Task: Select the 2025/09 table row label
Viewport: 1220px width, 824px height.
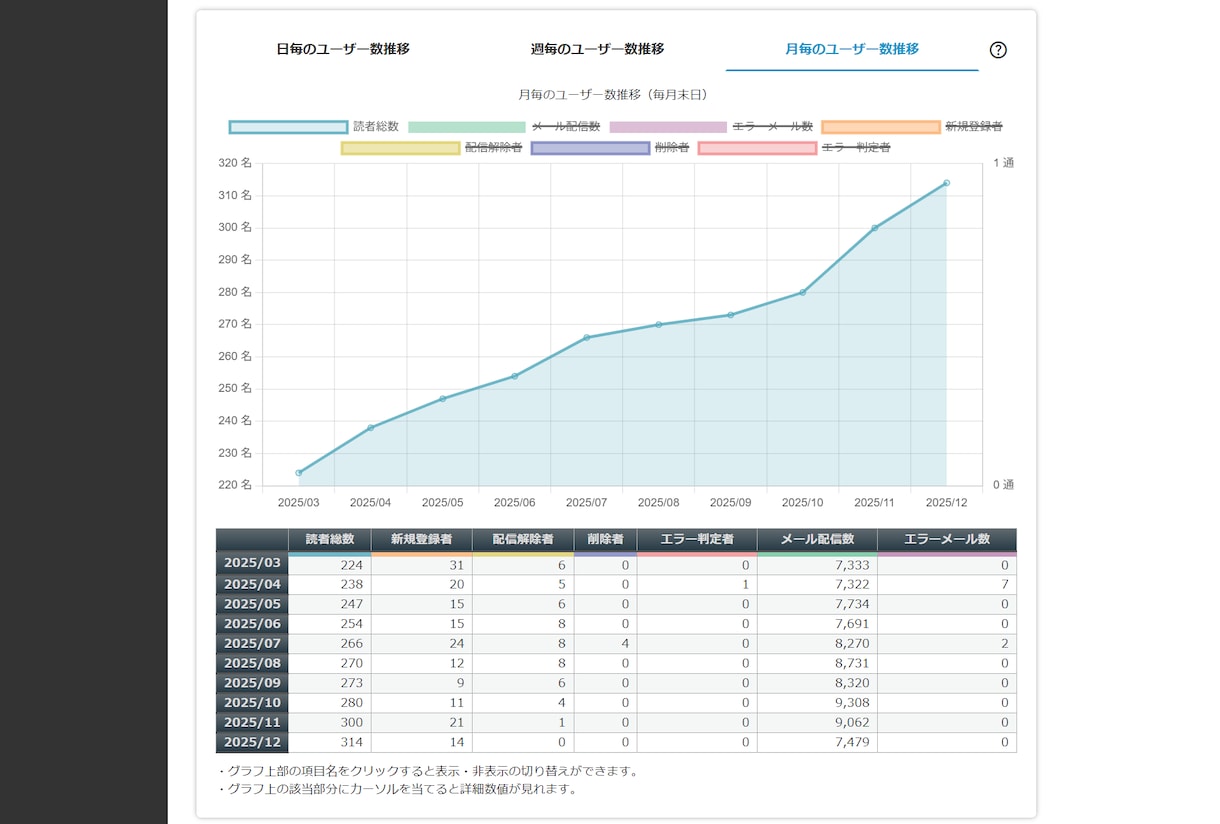Action: click(x=252, y=683)
